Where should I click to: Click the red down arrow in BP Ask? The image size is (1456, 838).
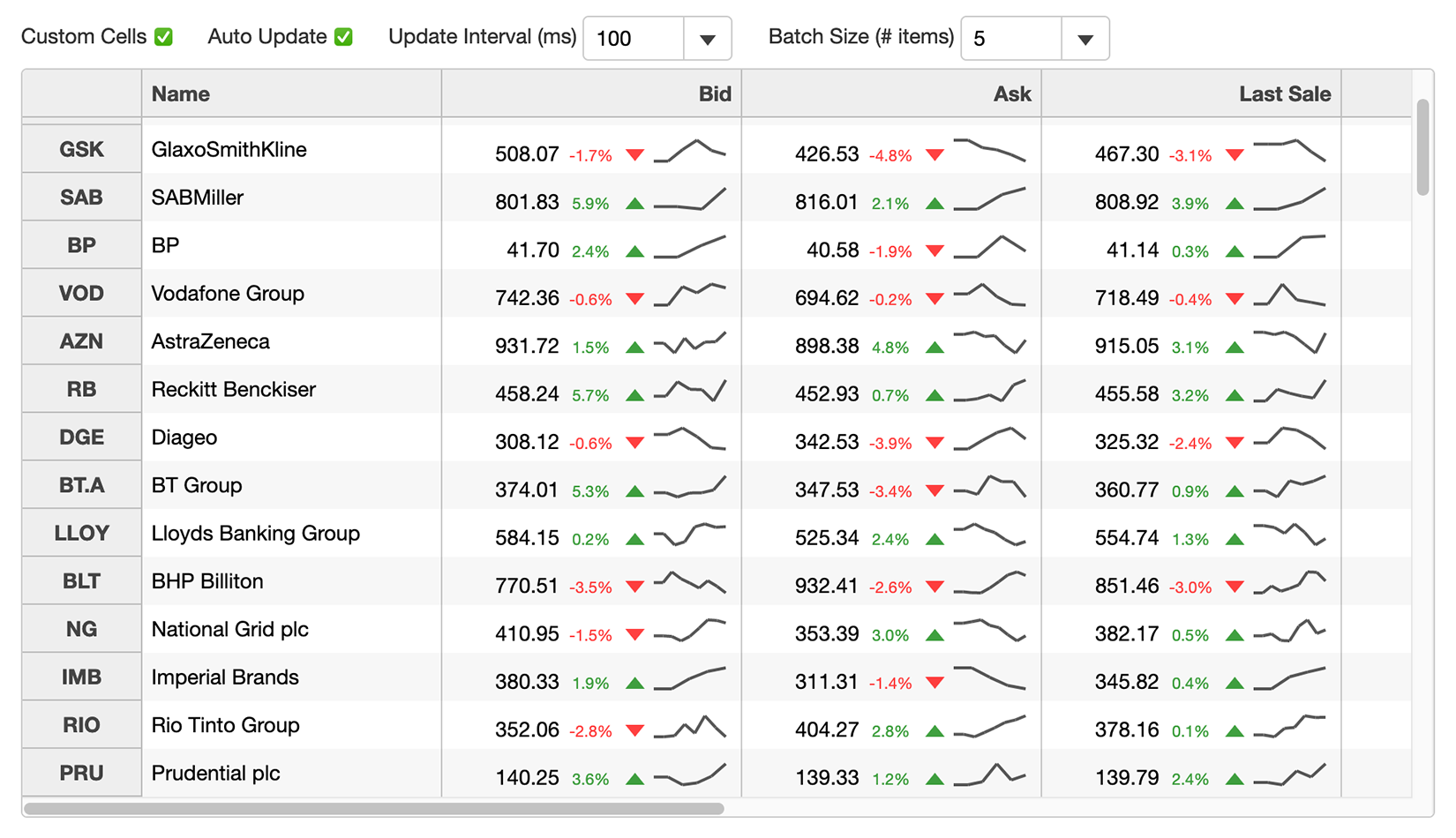pyautogui.click(x=934, y=251)
